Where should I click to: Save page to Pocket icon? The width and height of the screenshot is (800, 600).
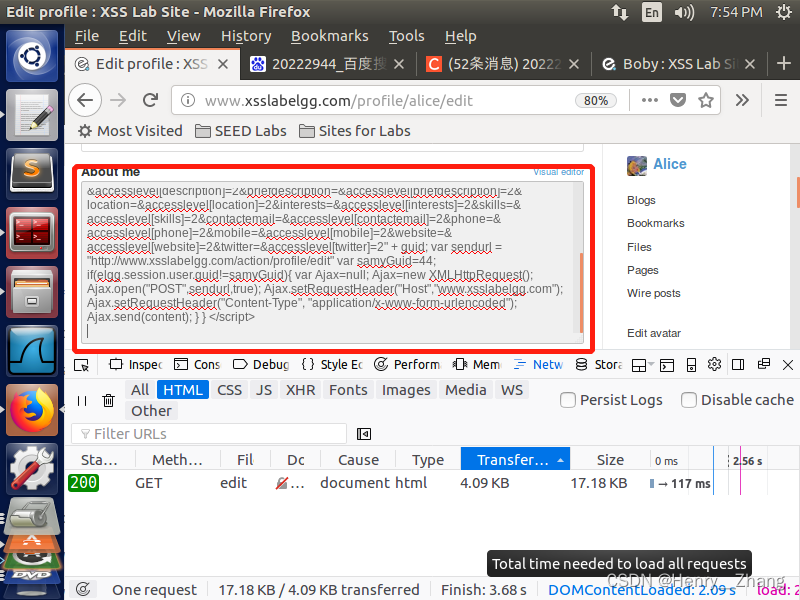pyautogui.click(x=678, y=100)
